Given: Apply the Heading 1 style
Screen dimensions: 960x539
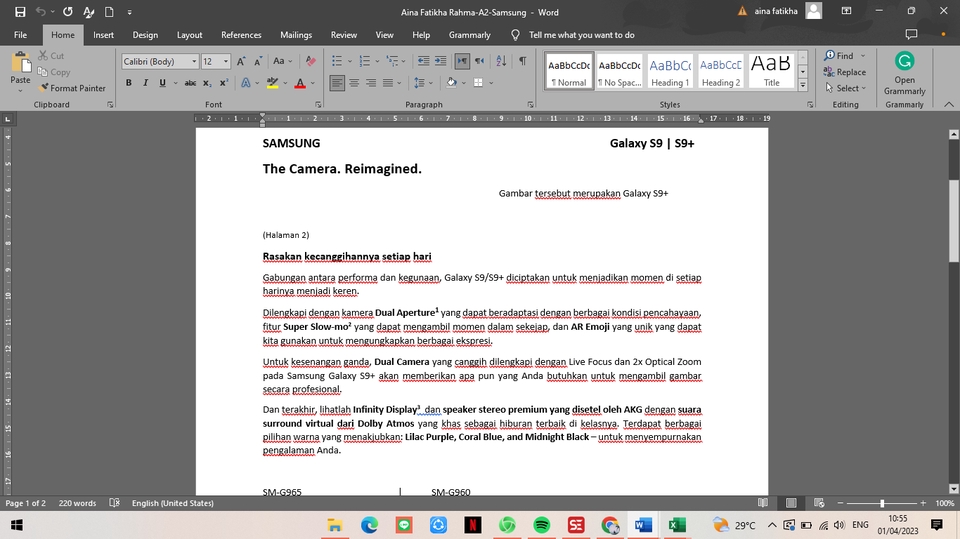Looking at the screenshot, I should click(x=670, y=72).
